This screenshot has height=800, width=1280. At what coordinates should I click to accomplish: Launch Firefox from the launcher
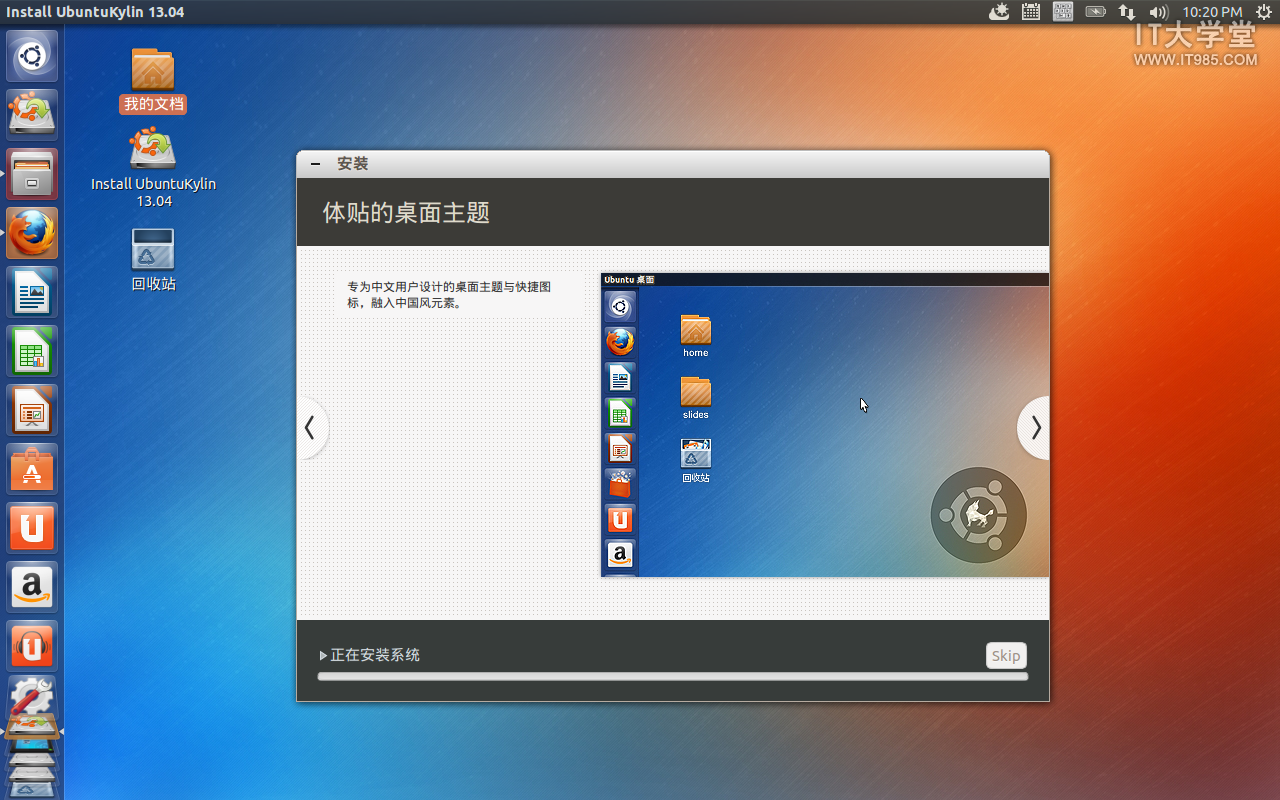pyautogui.click(x=32, y=233)
